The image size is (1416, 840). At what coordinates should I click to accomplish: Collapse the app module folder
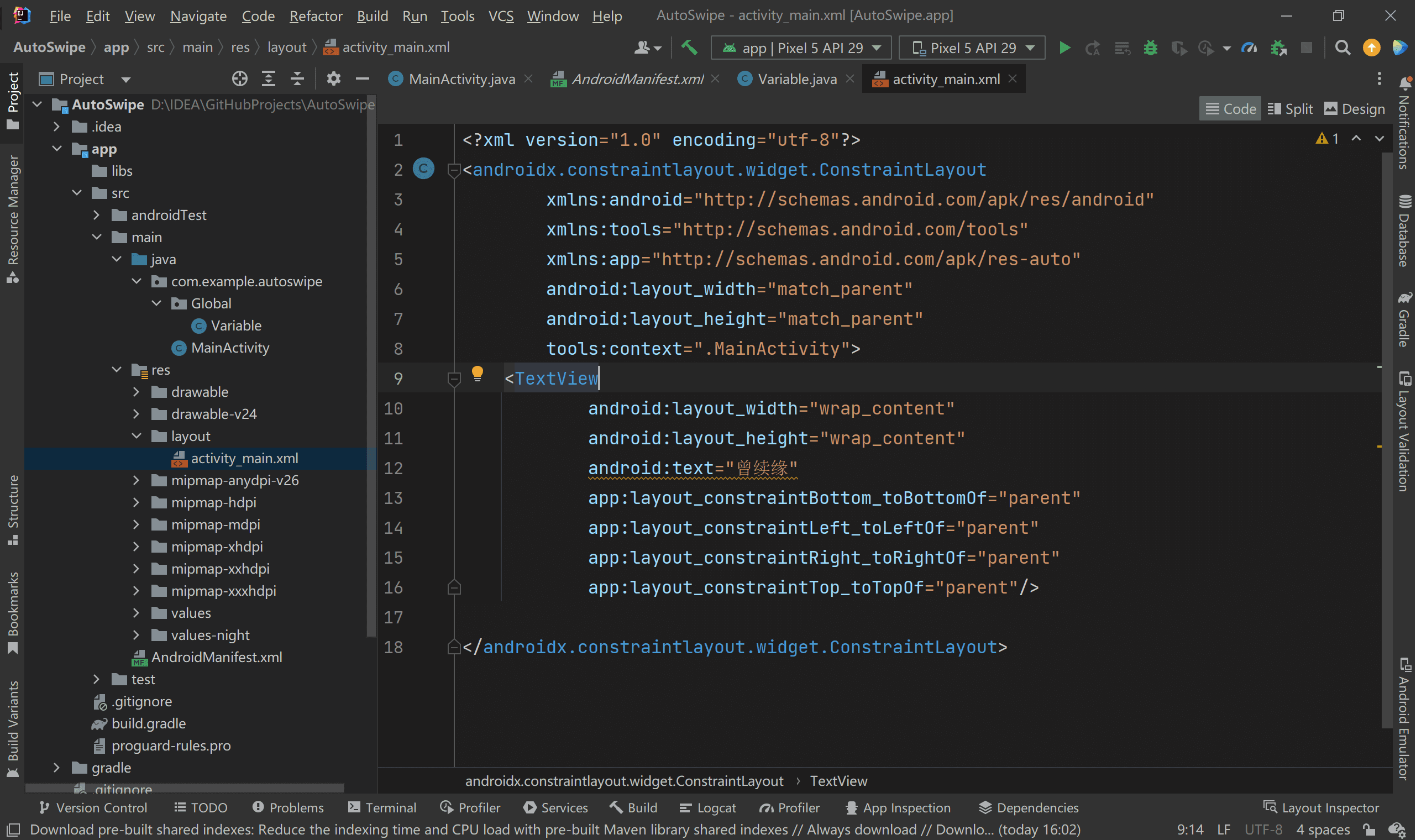[56, 149]
